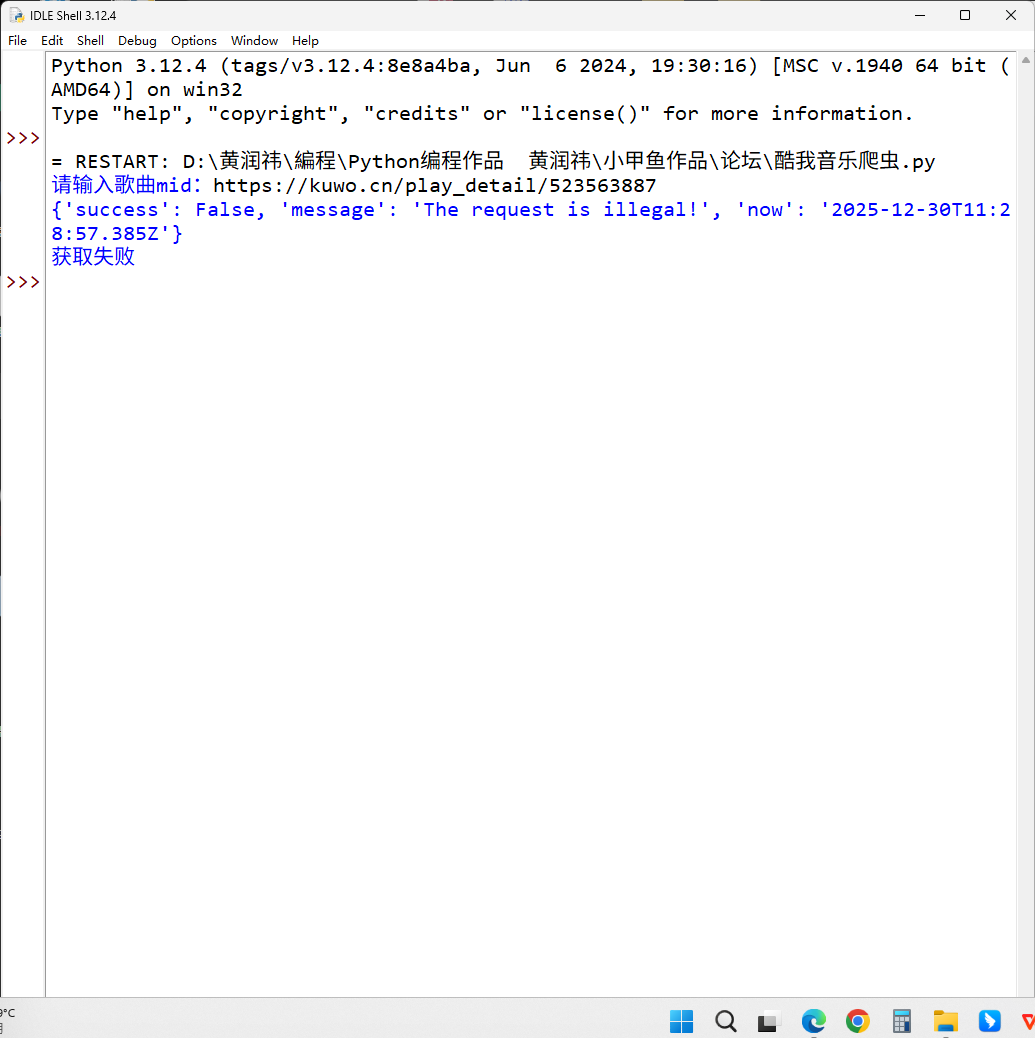The image size is (1035, 1038).
Task: Open the Edit menu
Action: 52,41
